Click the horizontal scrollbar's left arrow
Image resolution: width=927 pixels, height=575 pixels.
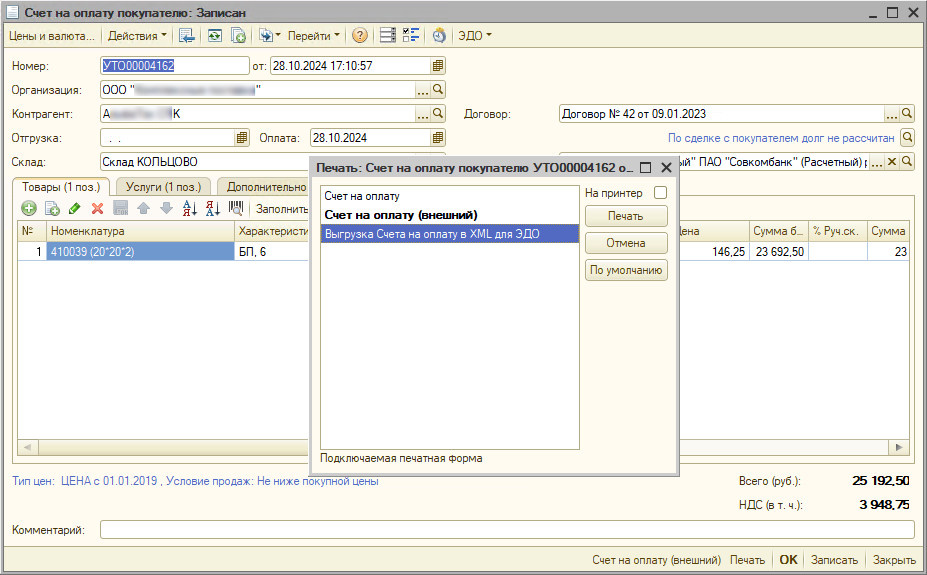coord(27,447)
